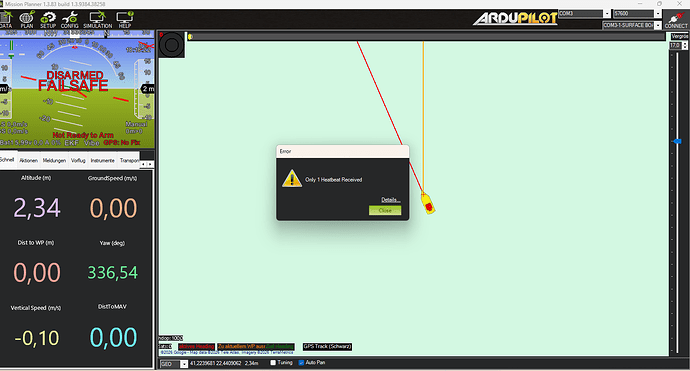The height and width of the screenshot is (371, 690).
Task: Switch to the Aktionen tab
Action: click(x=29, y=161)
